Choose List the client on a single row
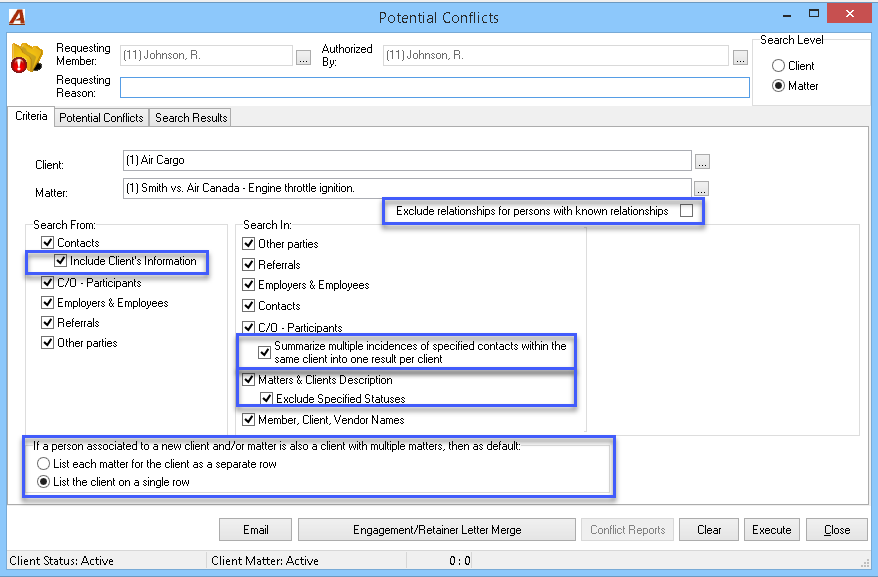This screenshot has height=577, width=878. click(x=43, y=482)
